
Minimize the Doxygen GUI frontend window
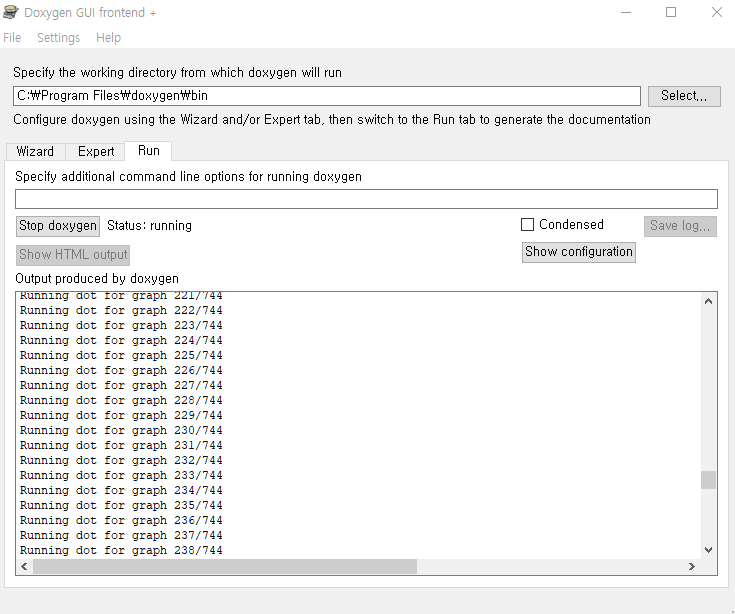click(x=626, y=12)
